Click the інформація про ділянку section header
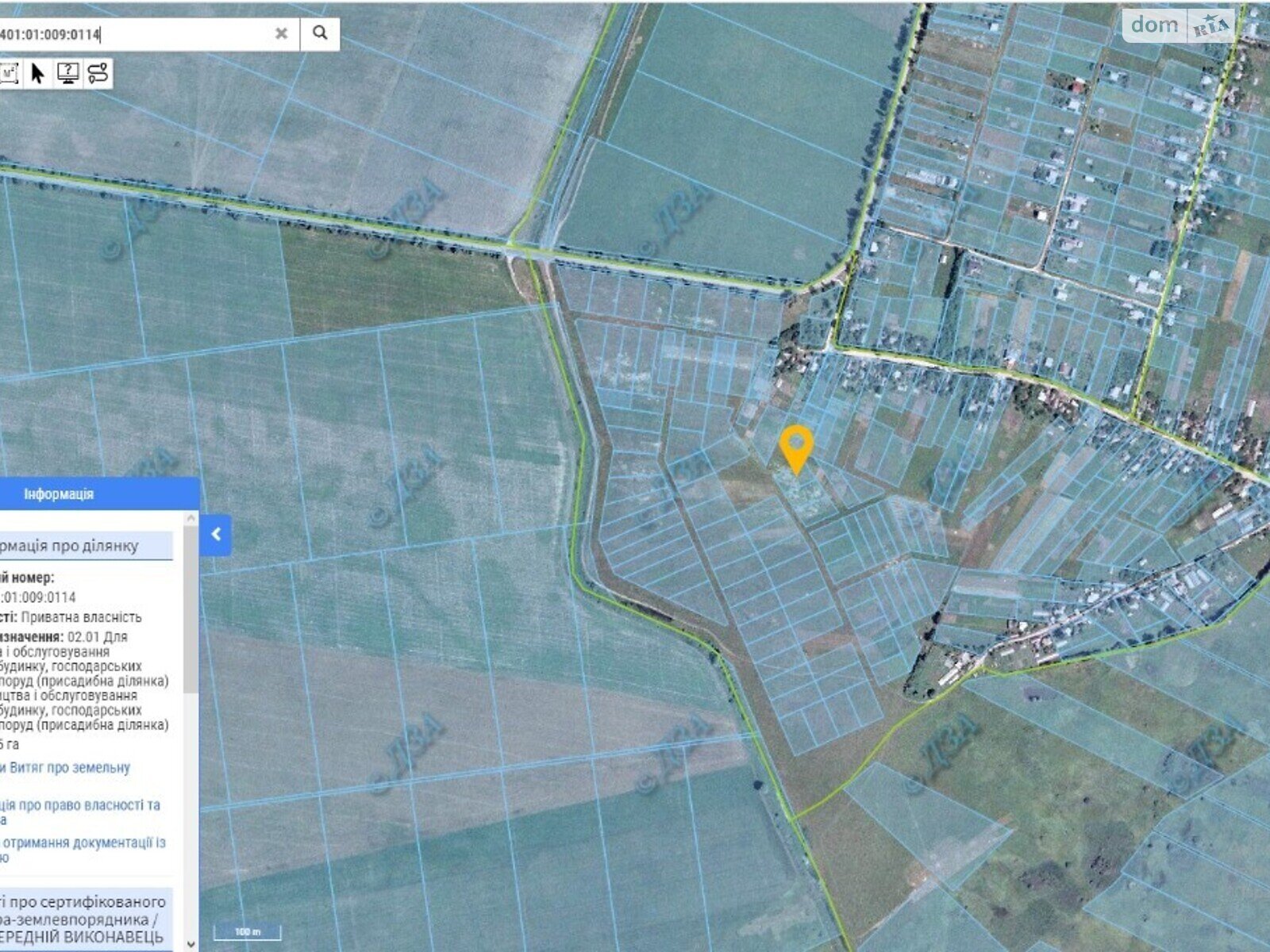 pos(86,546)
